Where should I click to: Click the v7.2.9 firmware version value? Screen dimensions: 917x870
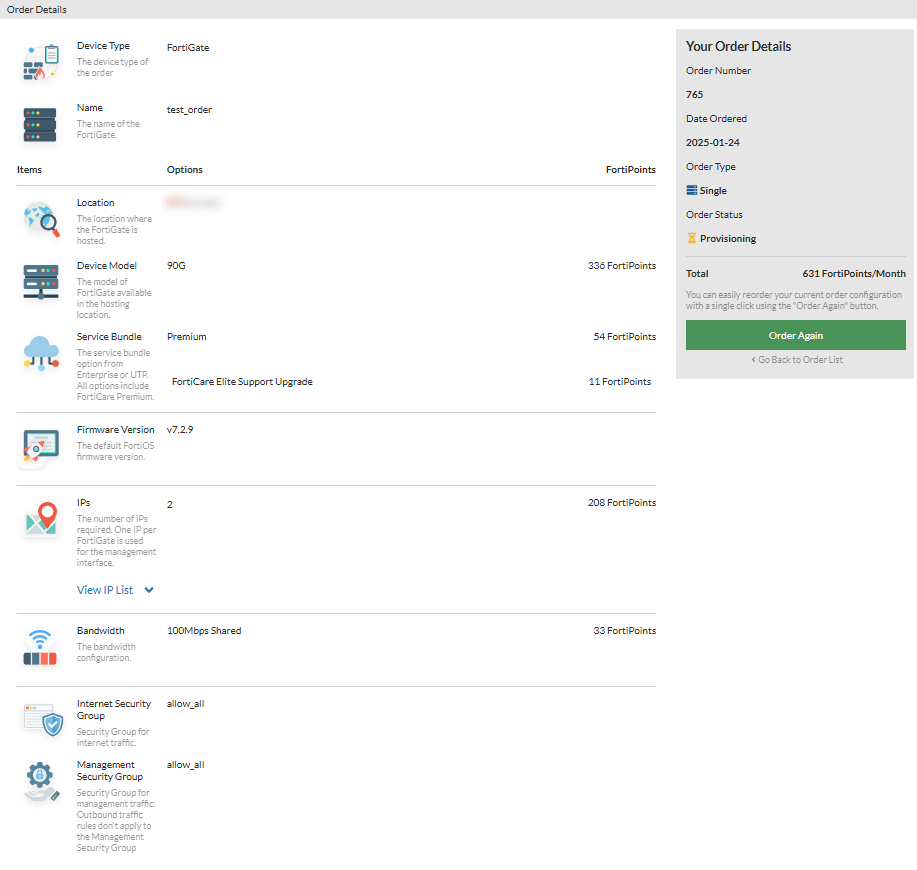180,430
